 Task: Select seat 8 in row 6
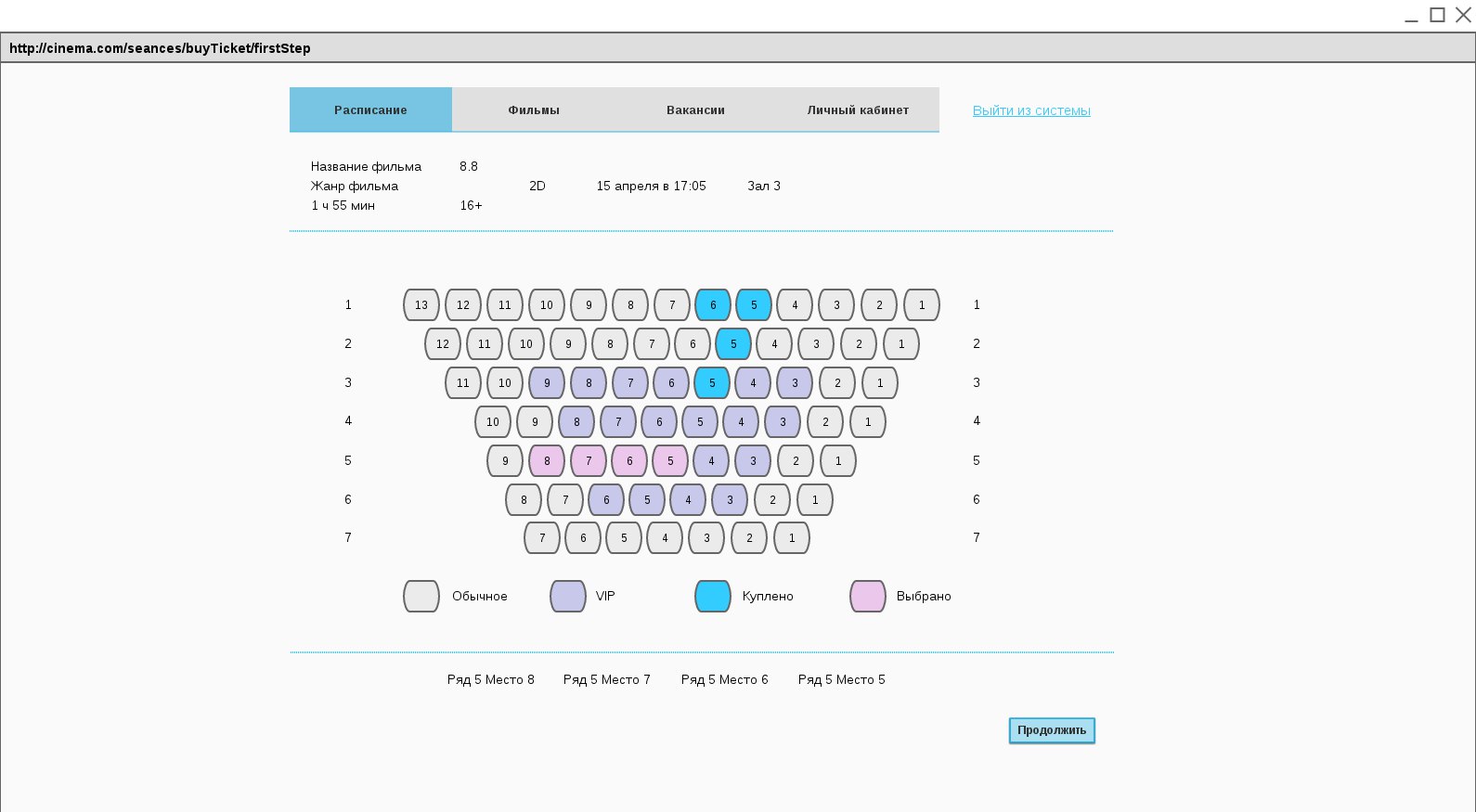pyautogui.click(x=524, y=499)
